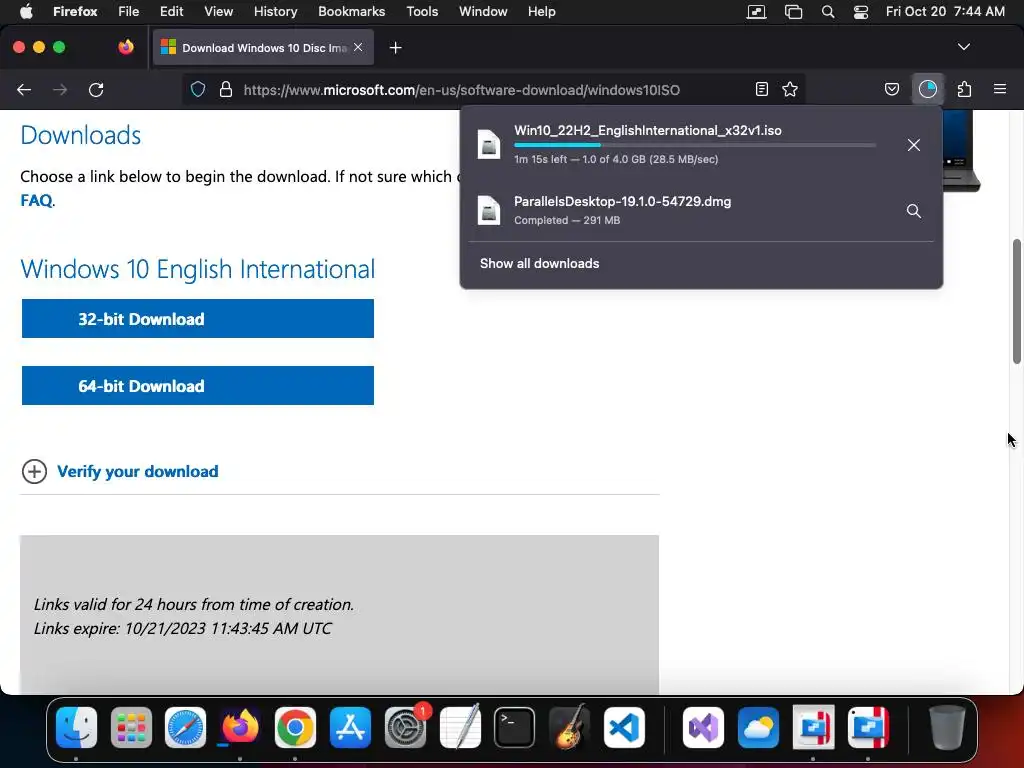Screen dimensions: 1024x768
Task: Click the Stage Manager windows menu bar icon
Action: pyautogui.click(x=793, y=12)
